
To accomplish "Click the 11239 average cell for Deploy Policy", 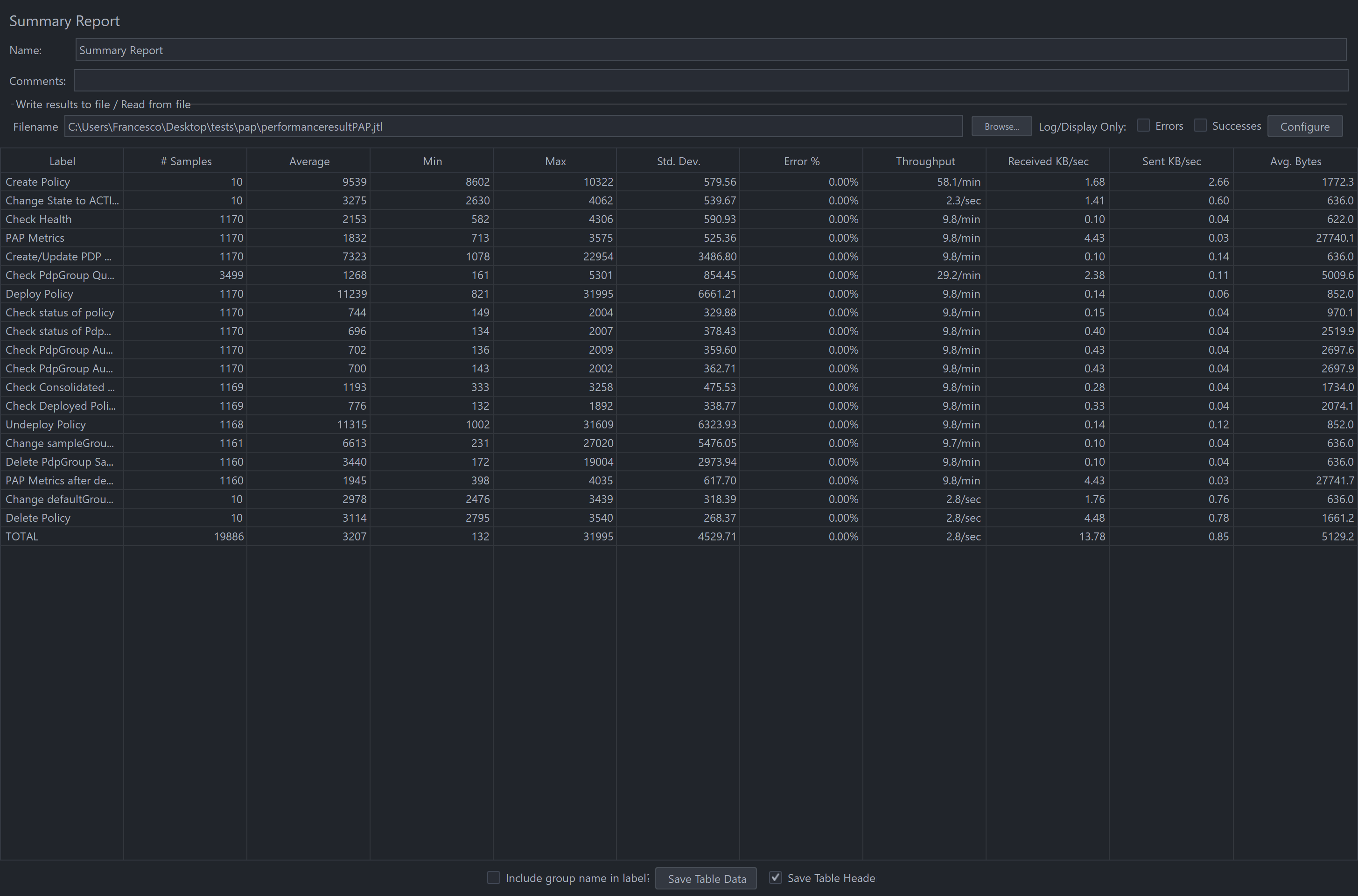I will 309,294.
